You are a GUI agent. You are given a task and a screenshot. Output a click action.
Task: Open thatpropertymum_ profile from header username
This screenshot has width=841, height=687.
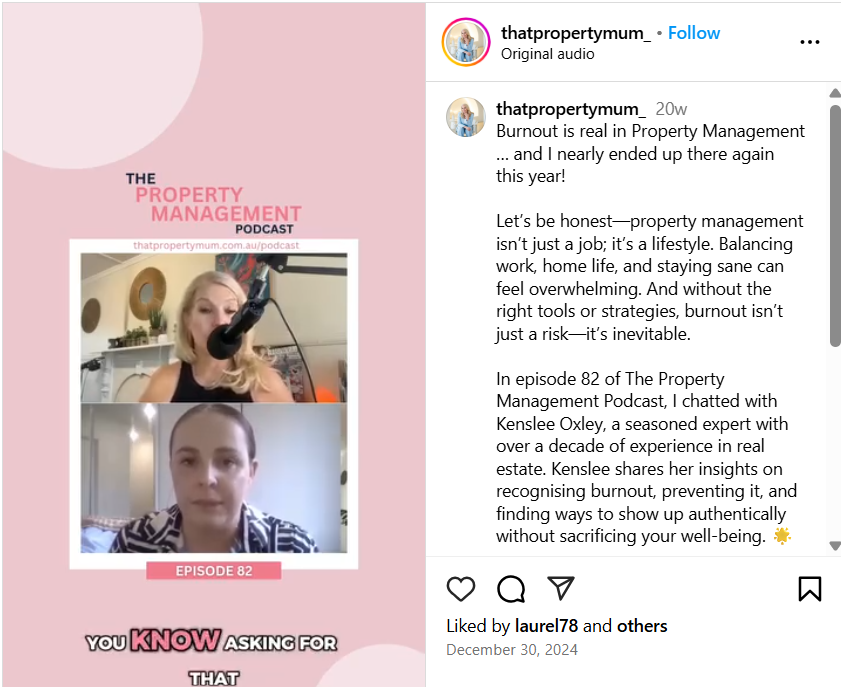[576, 33]
